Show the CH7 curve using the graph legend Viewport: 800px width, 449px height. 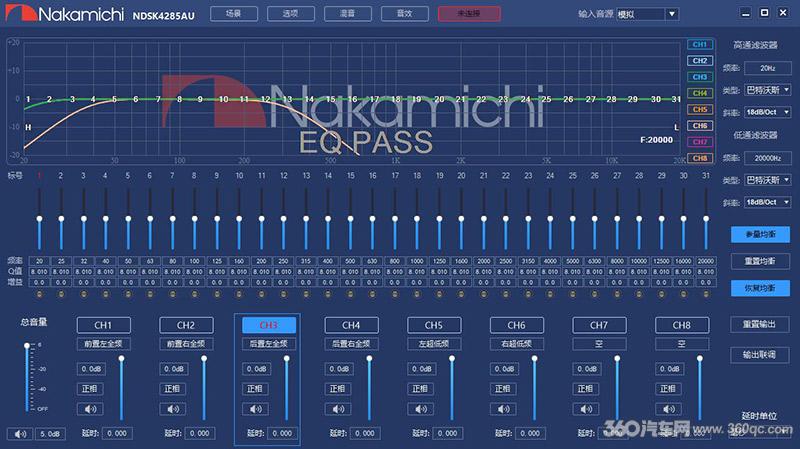point(700,142)
